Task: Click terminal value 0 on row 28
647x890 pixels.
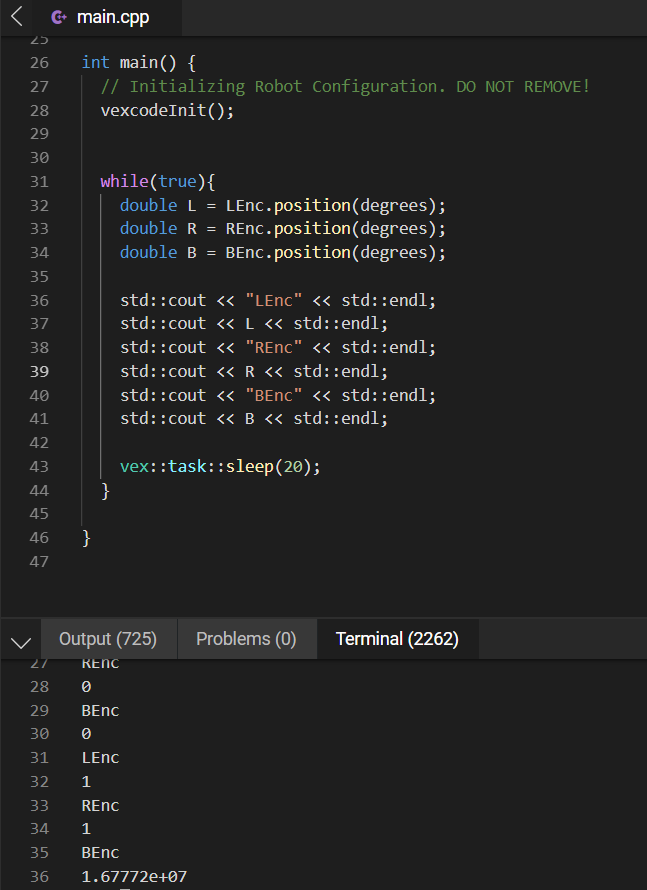Action: [86, 687]
